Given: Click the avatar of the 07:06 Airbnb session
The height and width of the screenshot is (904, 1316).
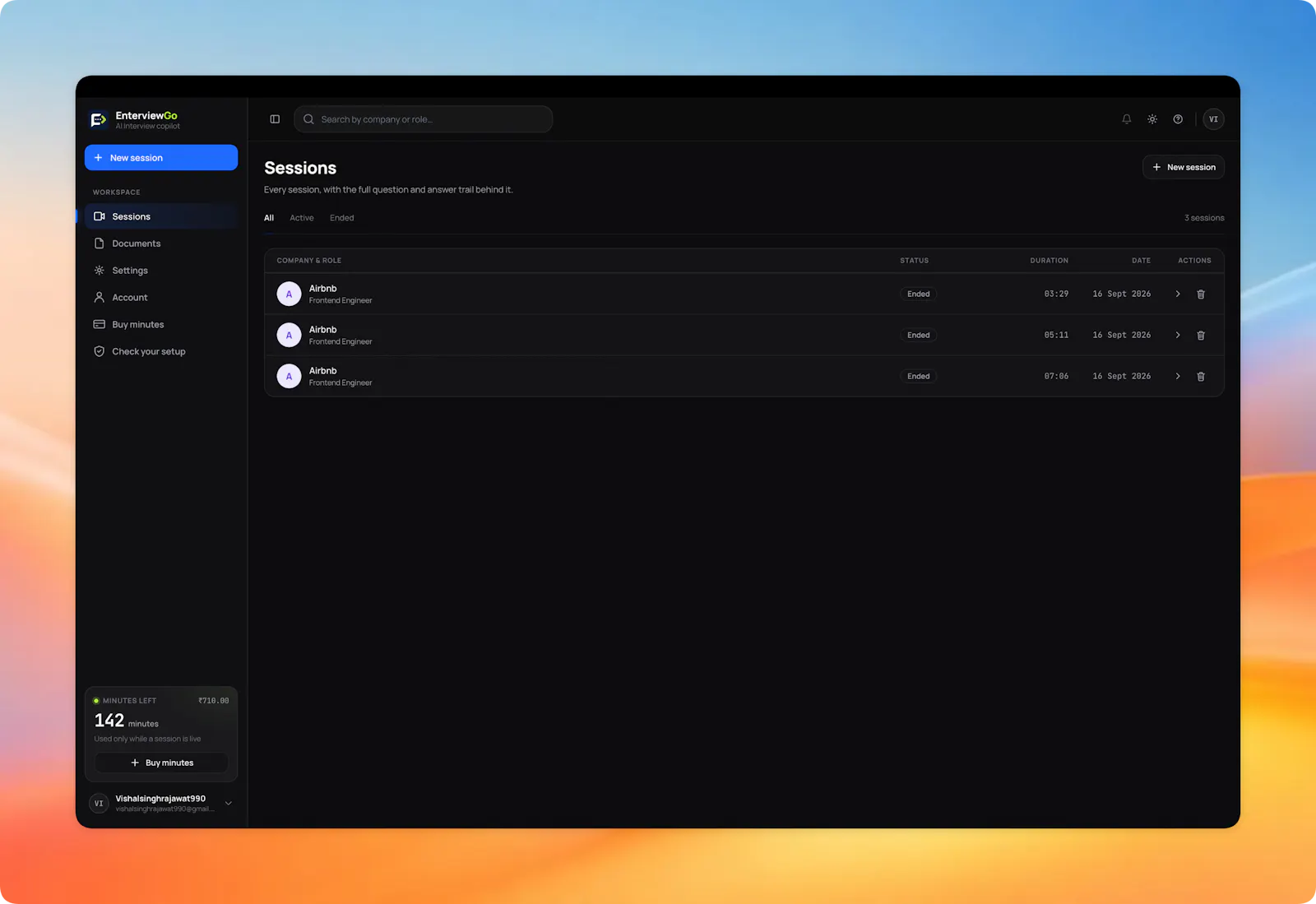Looking at the screenshot, I should pos(289,376).
